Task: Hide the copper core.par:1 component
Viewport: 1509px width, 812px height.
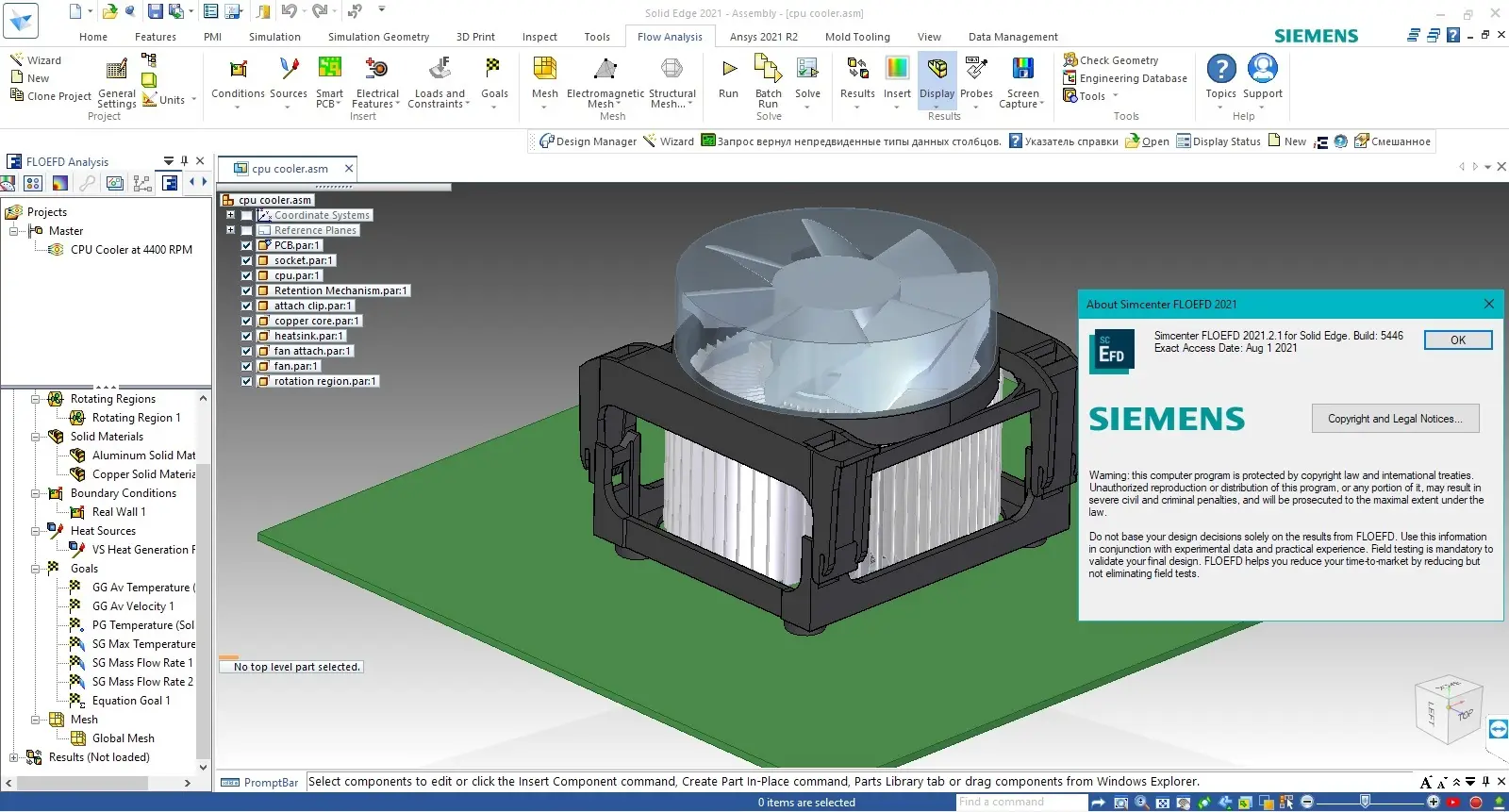Action: click(247, 321)
